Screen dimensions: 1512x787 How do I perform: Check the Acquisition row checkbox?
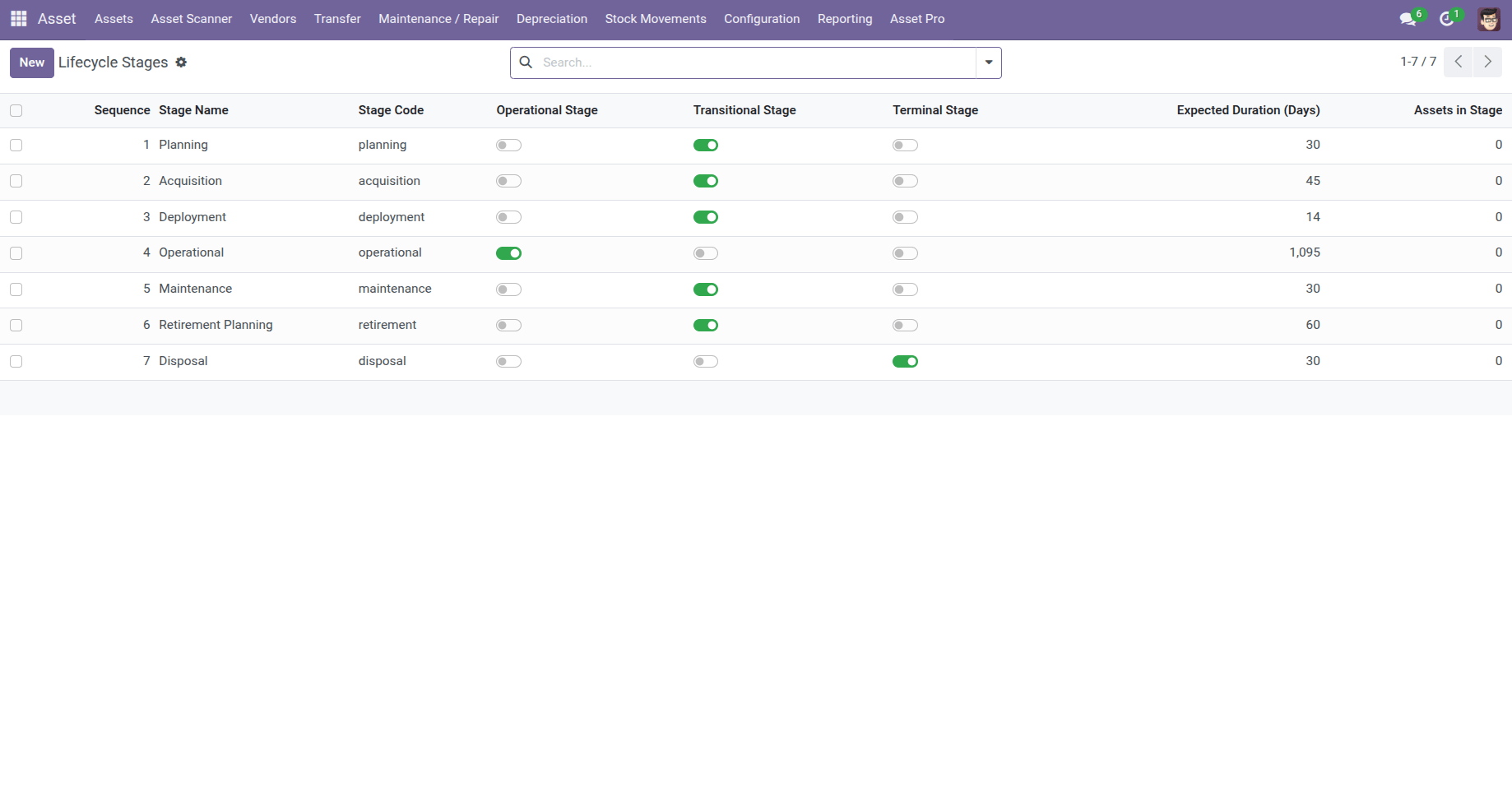point(16,181)
